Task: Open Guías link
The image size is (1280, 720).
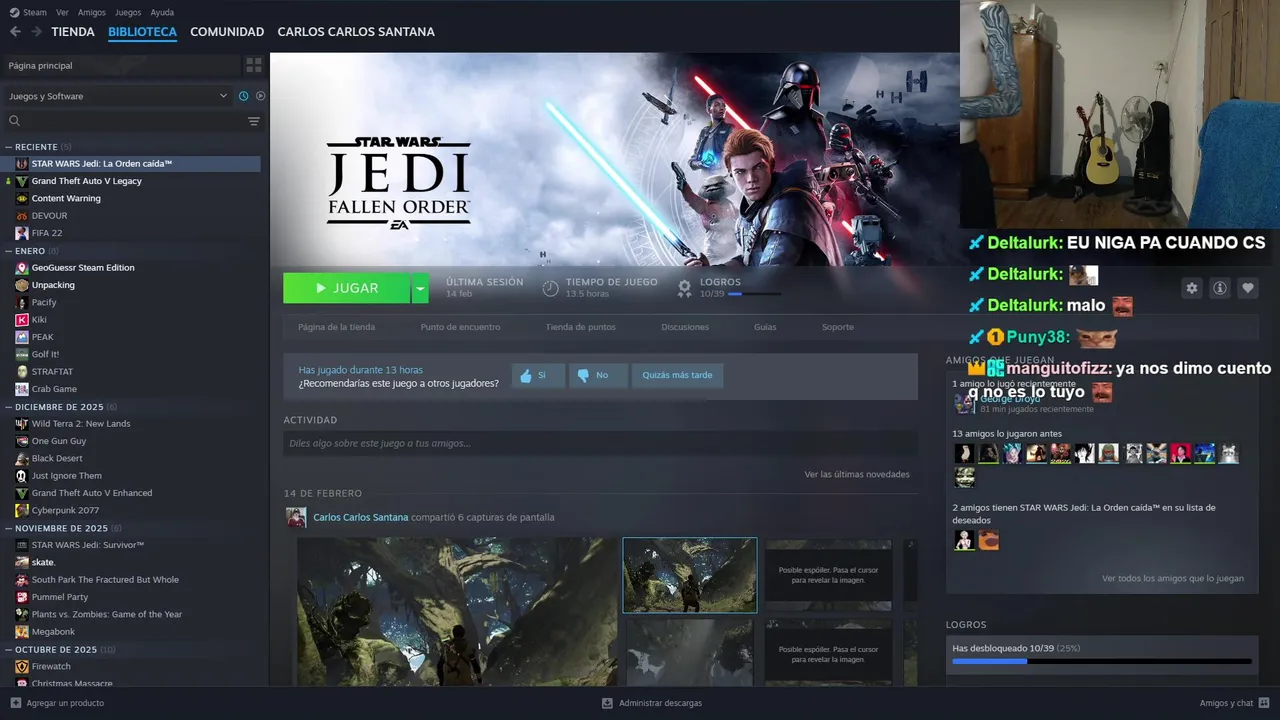Action: (765, 327)
